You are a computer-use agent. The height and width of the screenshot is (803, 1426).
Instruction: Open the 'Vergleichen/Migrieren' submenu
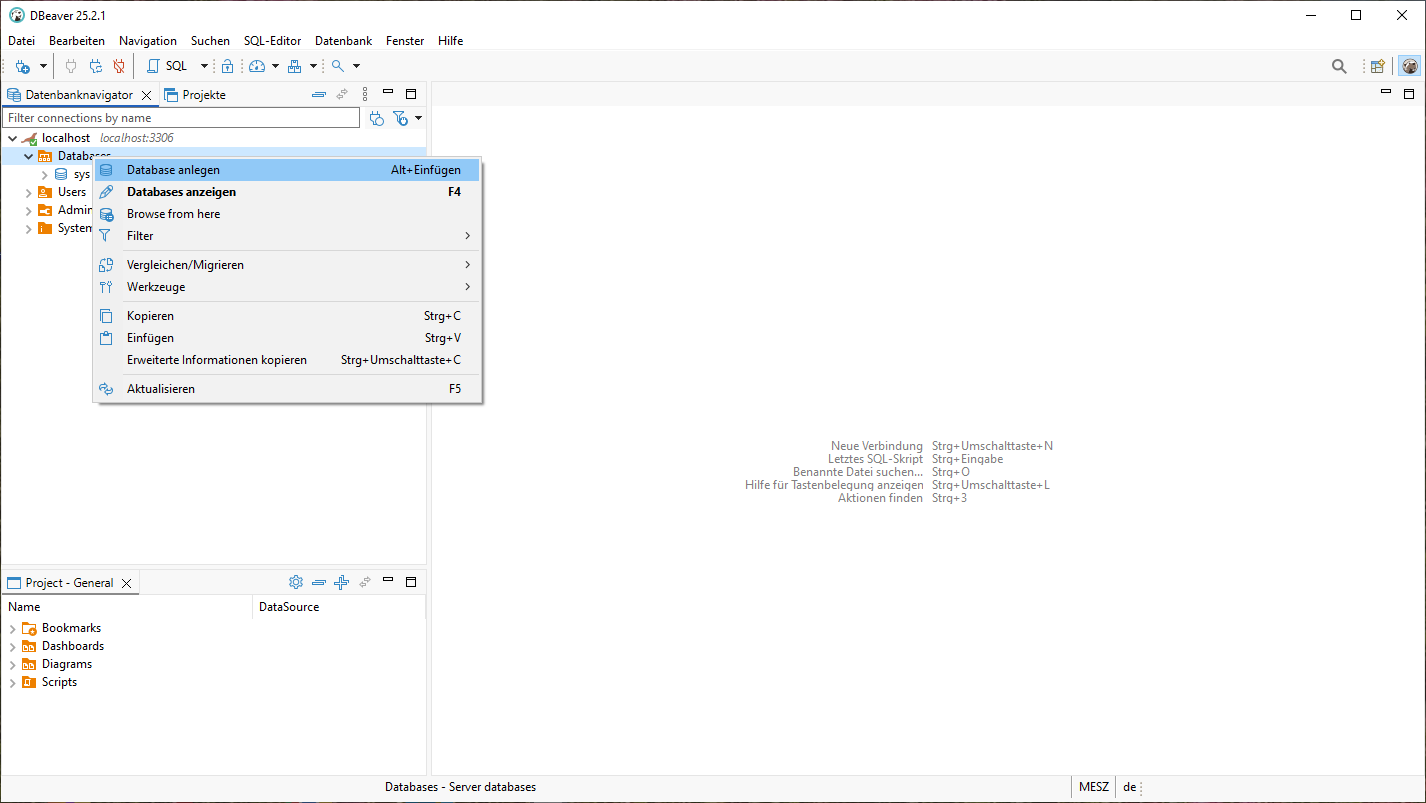coord(185,265)
